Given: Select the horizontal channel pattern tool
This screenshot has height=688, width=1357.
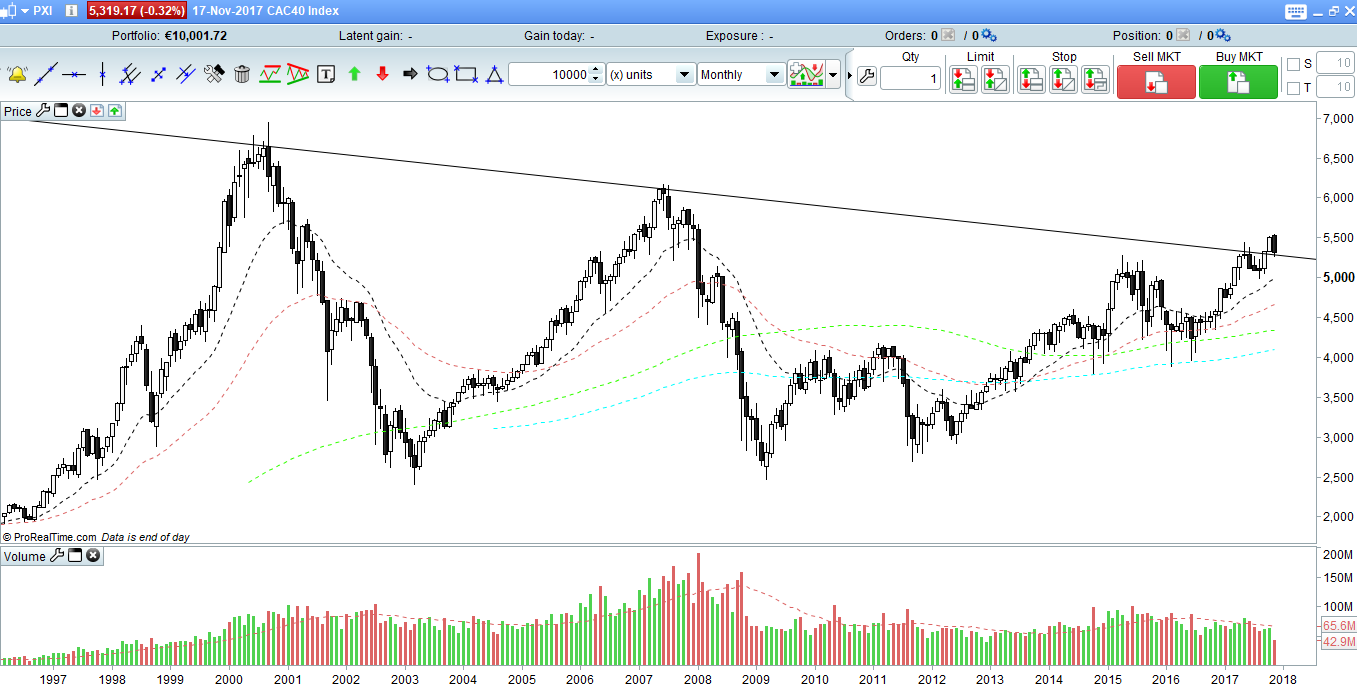Looking at the screenshot, I should [269, 74].
